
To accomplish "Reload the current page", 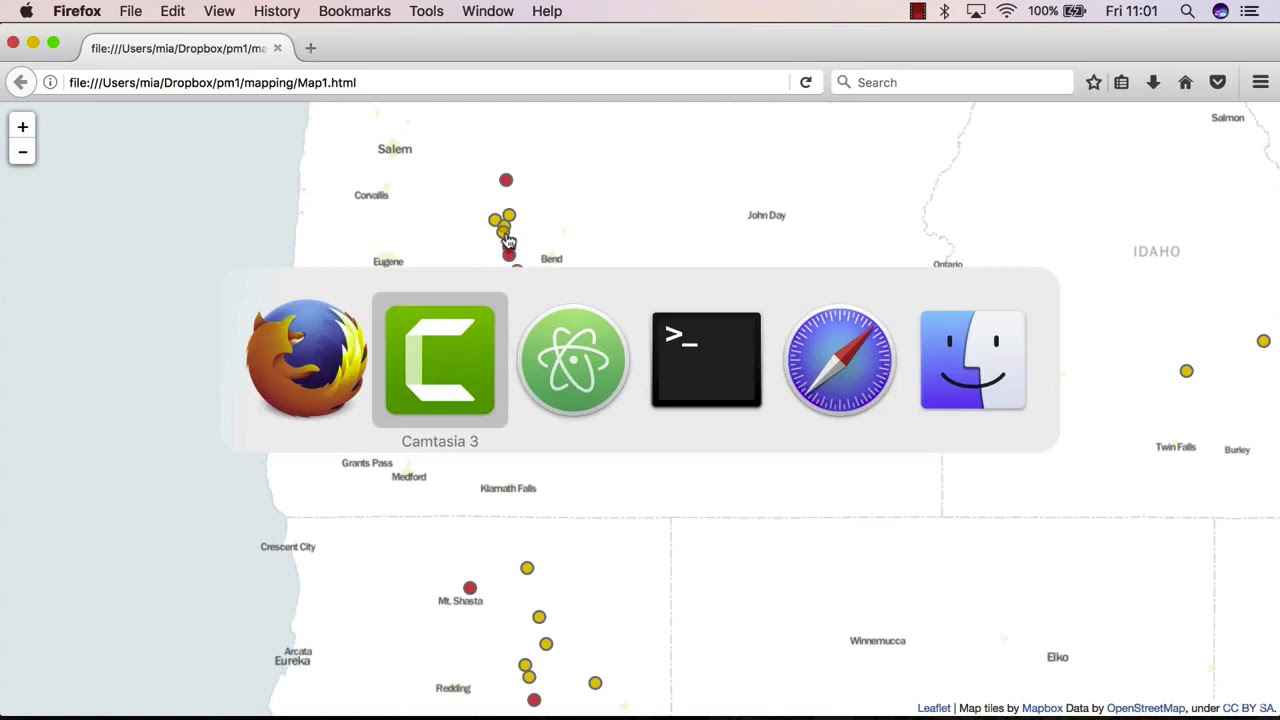I will pos(805,82).
